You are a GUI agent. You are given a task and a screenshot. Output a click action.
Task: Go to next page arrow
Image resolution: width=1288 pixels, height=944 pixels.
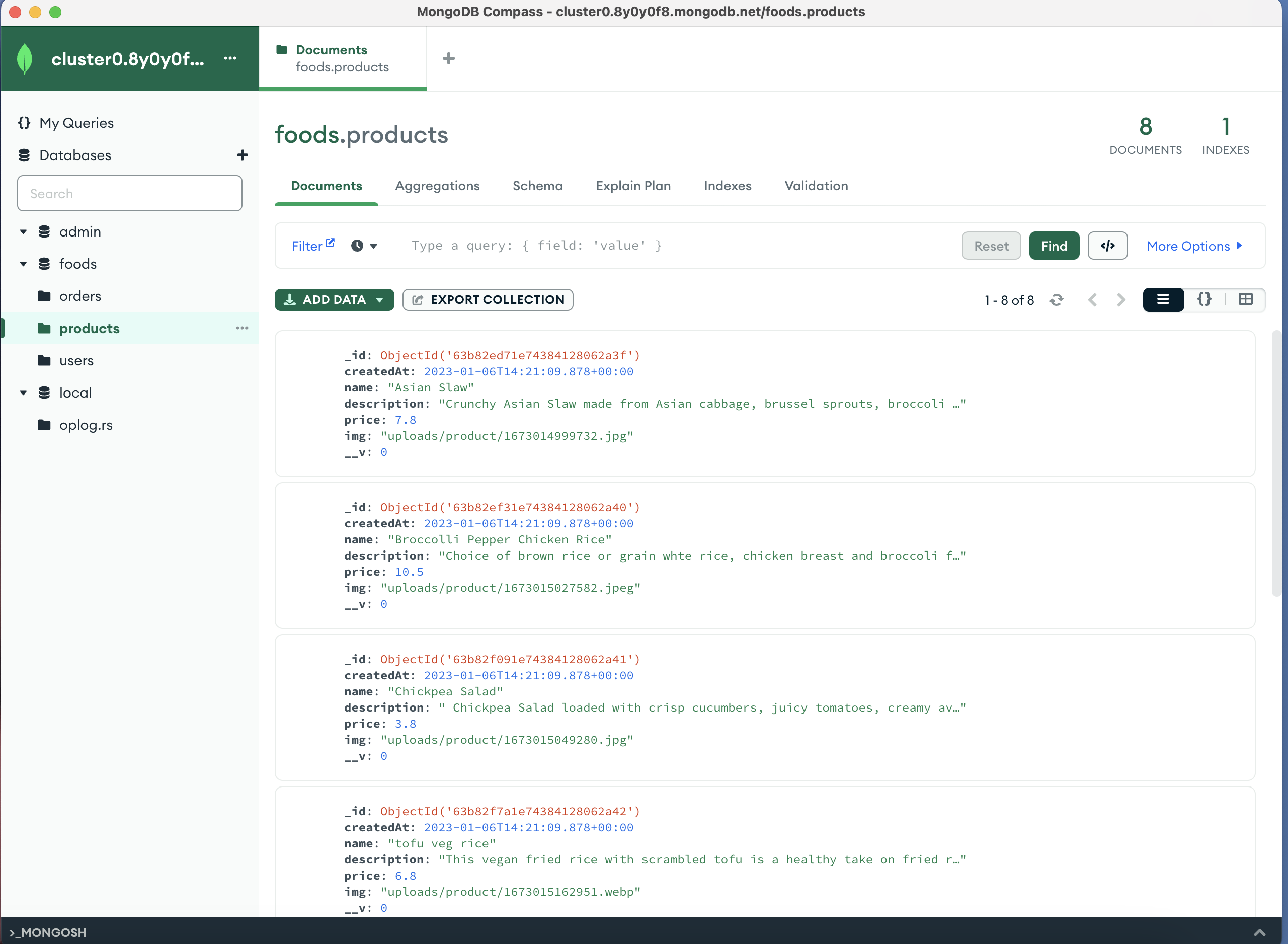coord(1120,300)
